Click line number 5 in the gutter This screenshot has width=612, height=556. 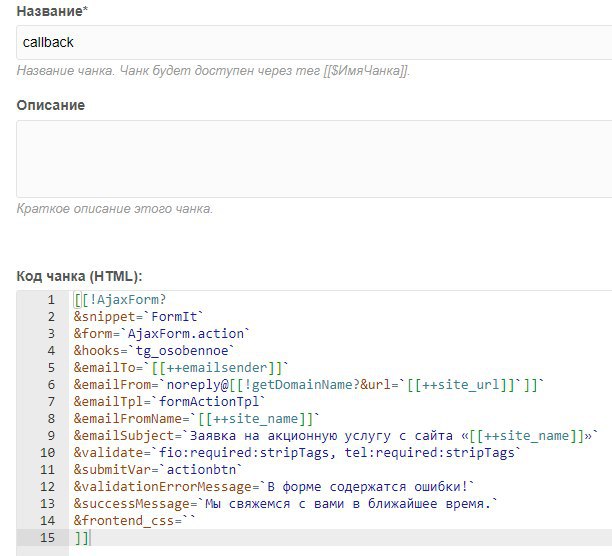coord(51,368)
